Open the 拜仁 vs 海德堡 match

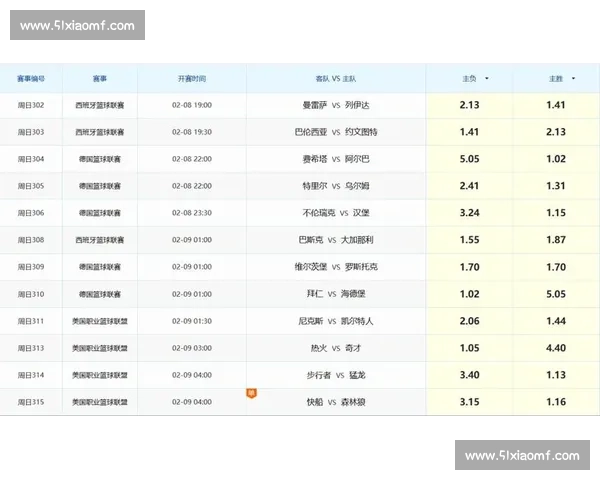click(x=335, y=294)
